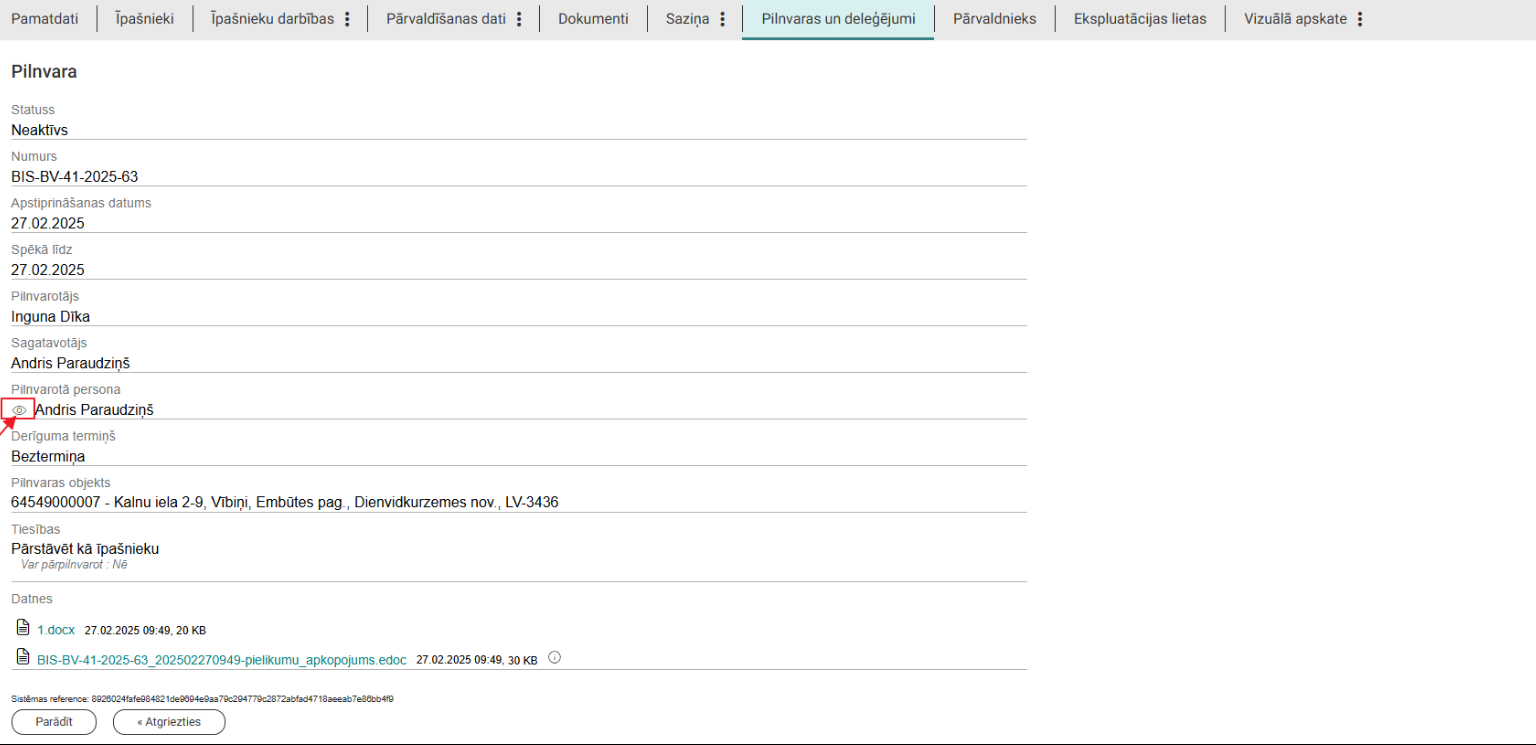
Task: Click the info icon after the edoc file
Action: click(x=555, y=658)
